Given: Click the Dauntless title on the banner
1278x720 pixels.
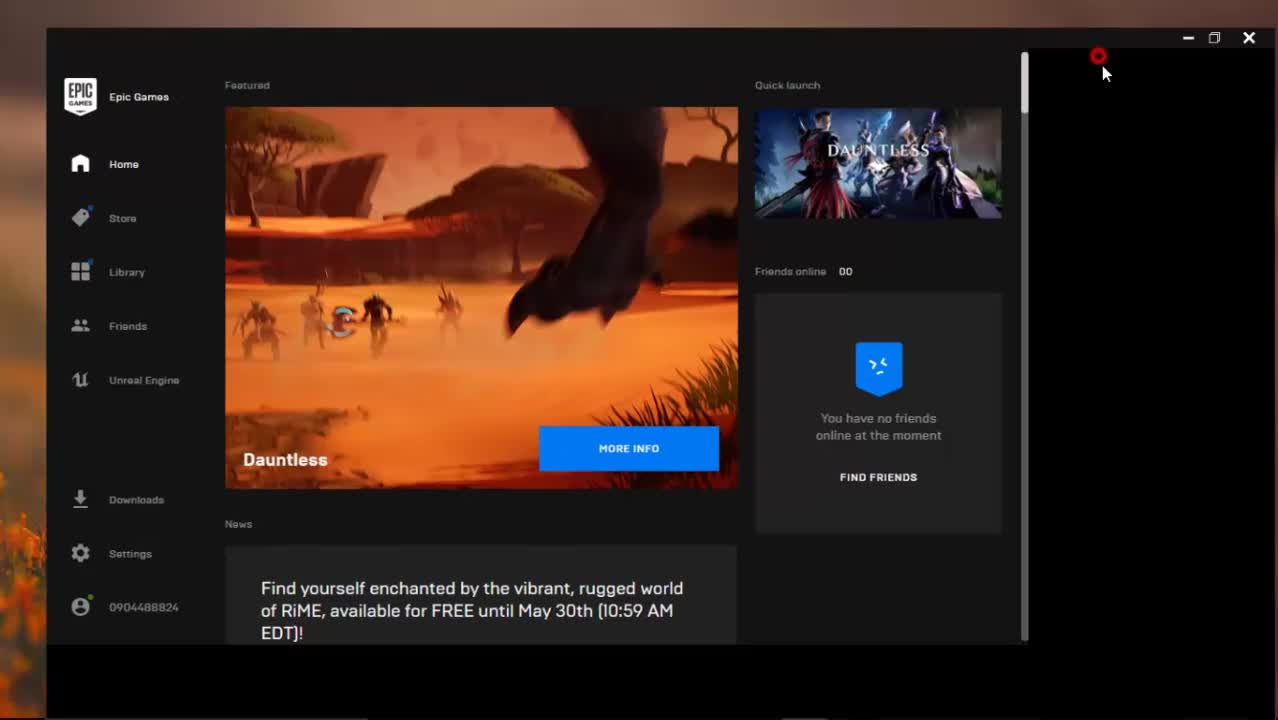Looking at the screenshot, I should [x=285, y=460].
